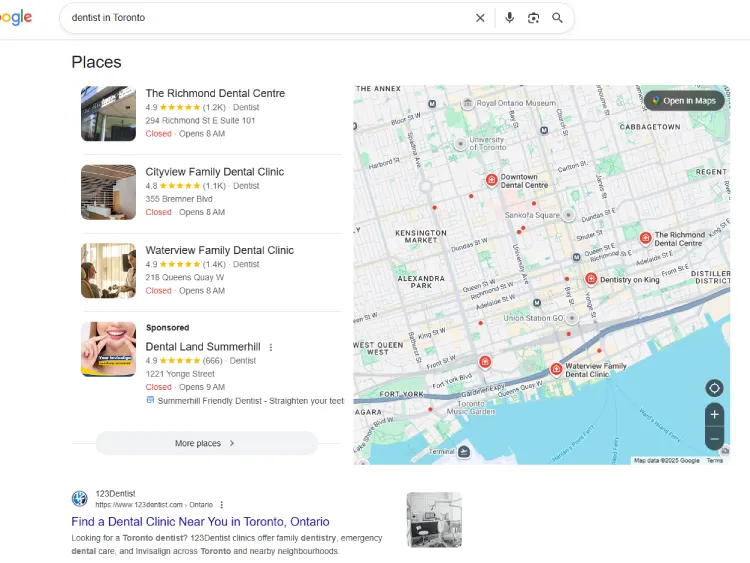The width and height of the screenshot is (750, 563).
Task: Click the Dental Land Summerhill ad image
Action: 109,349
